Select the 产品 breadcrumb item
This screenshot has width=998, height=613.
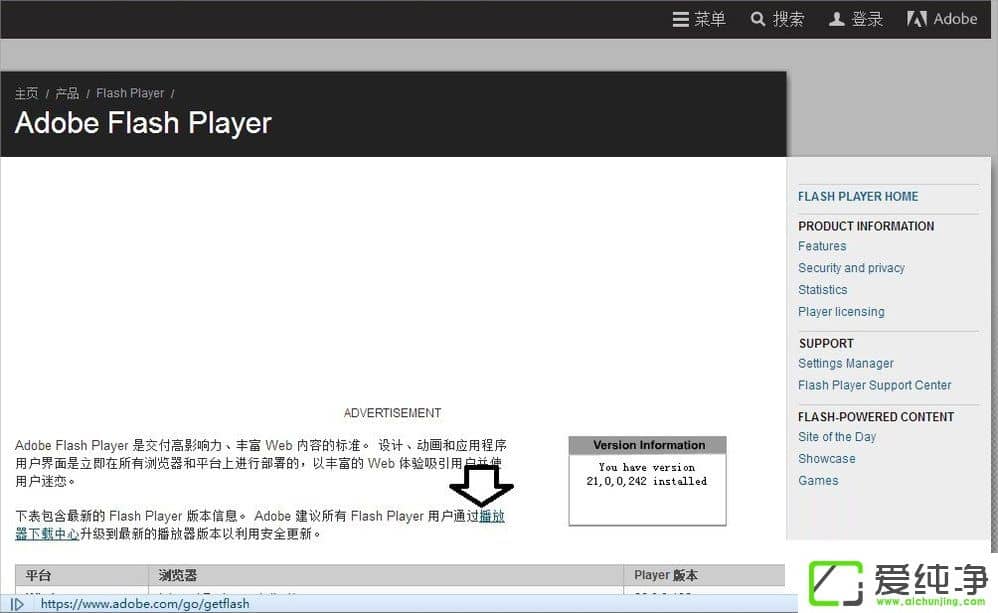[x=67, y=93]
